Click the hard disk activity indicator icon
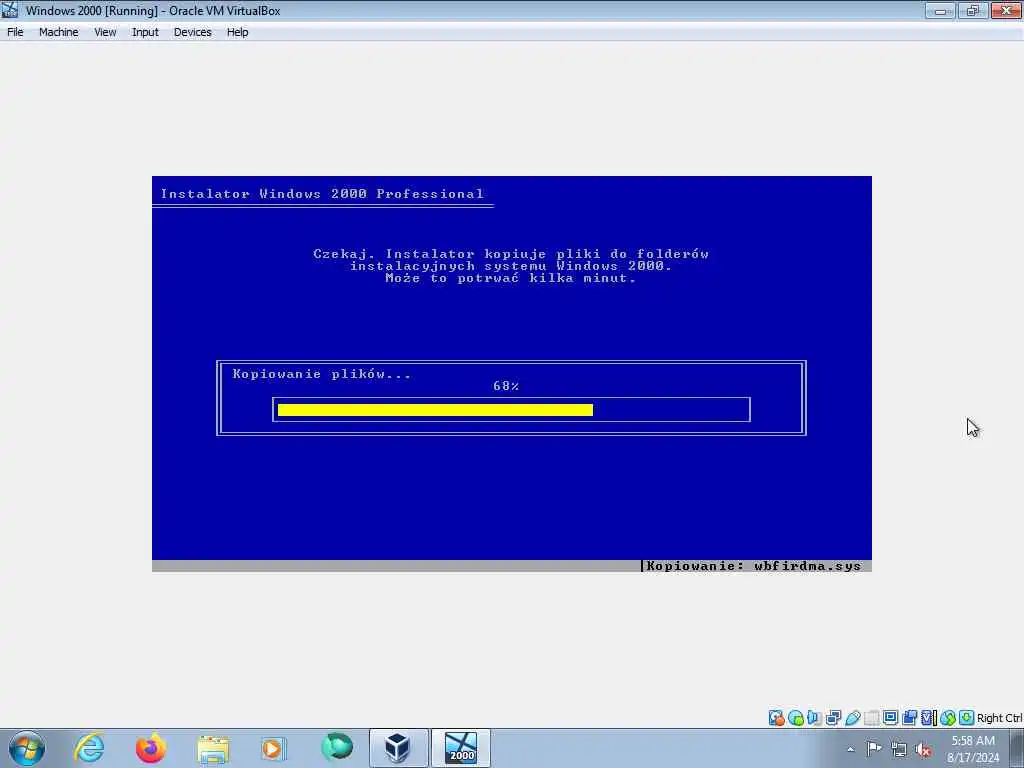1024x768 pixels. point(776,718)
